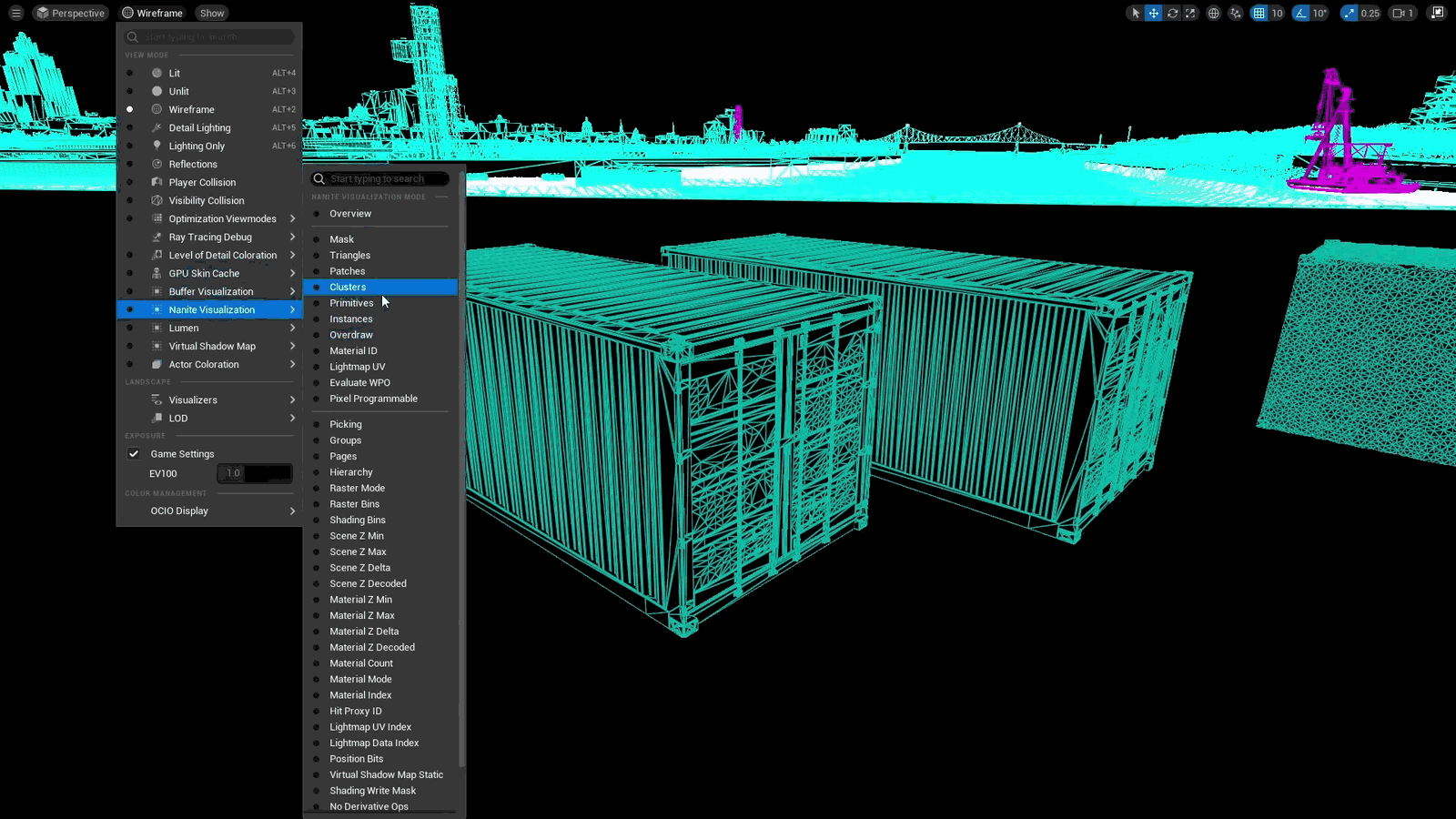Screen dimensions: 1456x819
Task: Open rotation snap value 10° dropdown
Action: point(1319,13)
